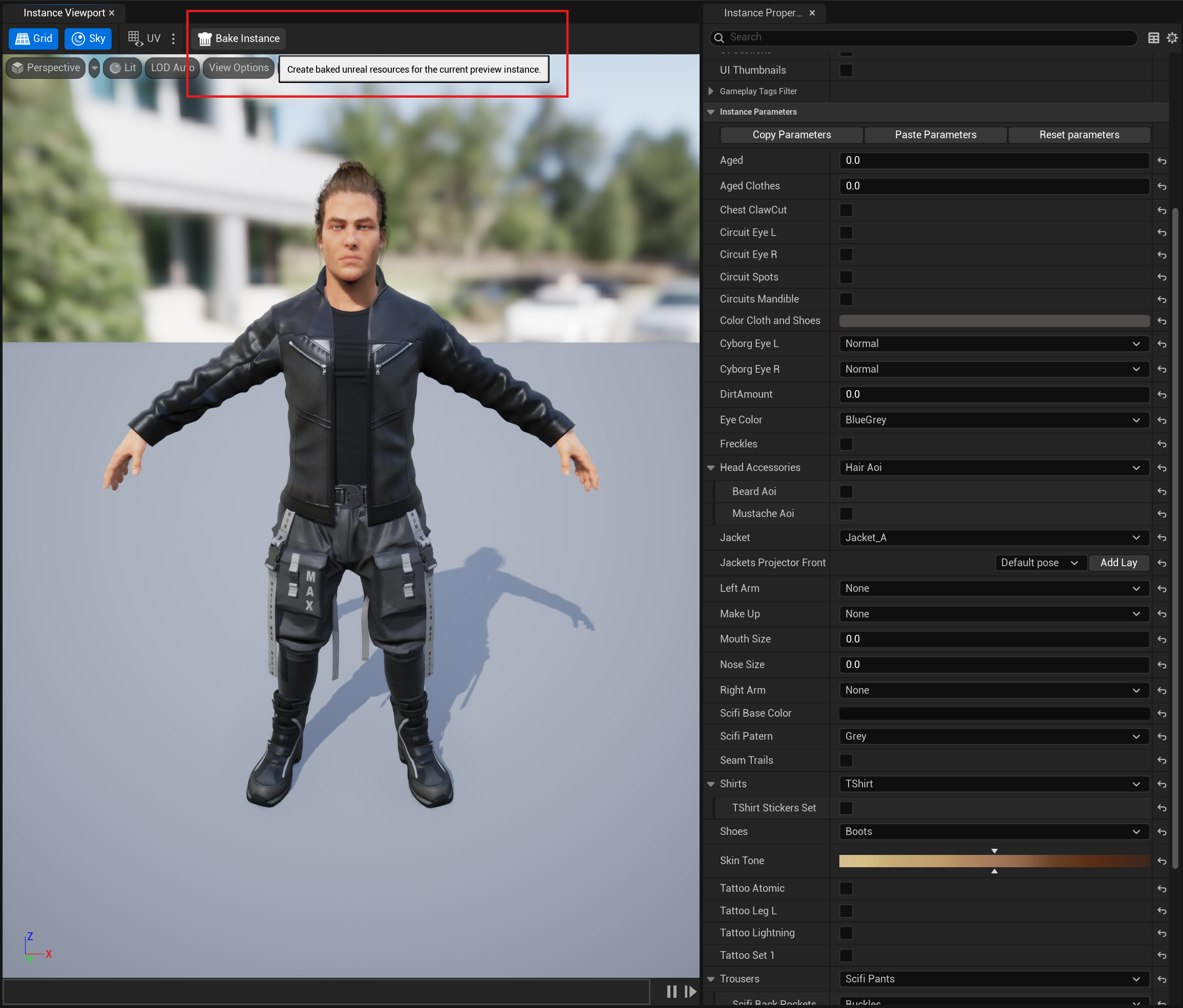Screen dimensions: 1183x1008
Task: Open the Eye Color dropdown
Action: coord(994,420)
